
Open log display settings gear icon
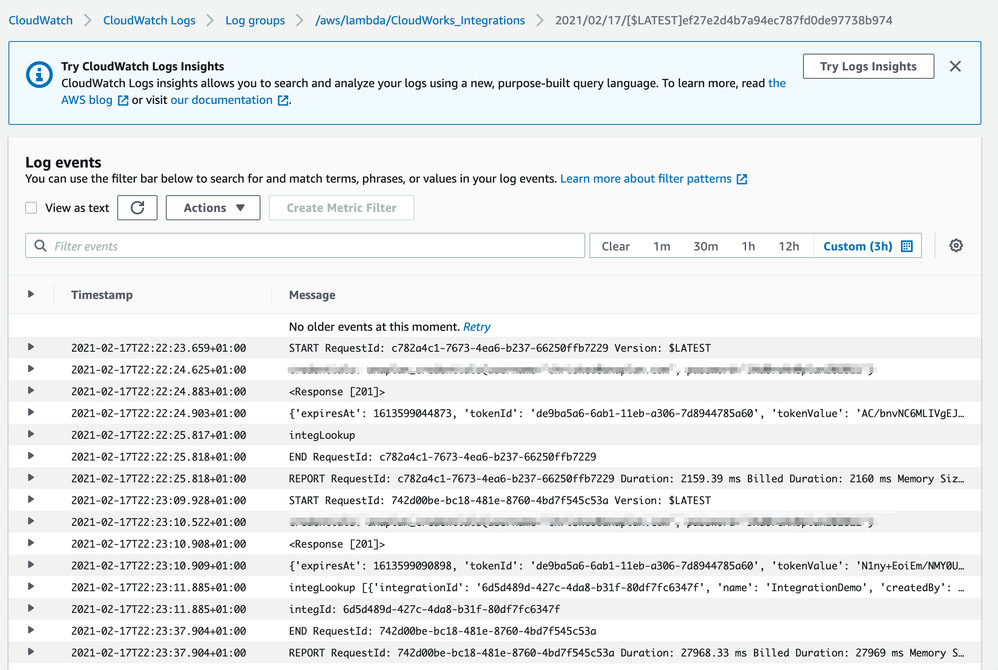pyautogui.click(x=956, y=246)
